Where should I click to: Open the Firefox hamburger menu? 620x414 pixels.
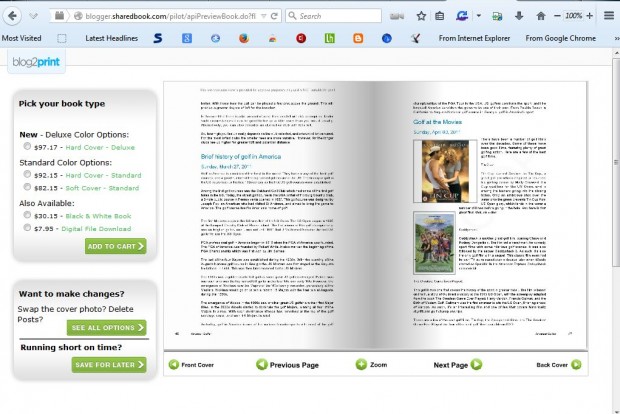coord(609,16)
